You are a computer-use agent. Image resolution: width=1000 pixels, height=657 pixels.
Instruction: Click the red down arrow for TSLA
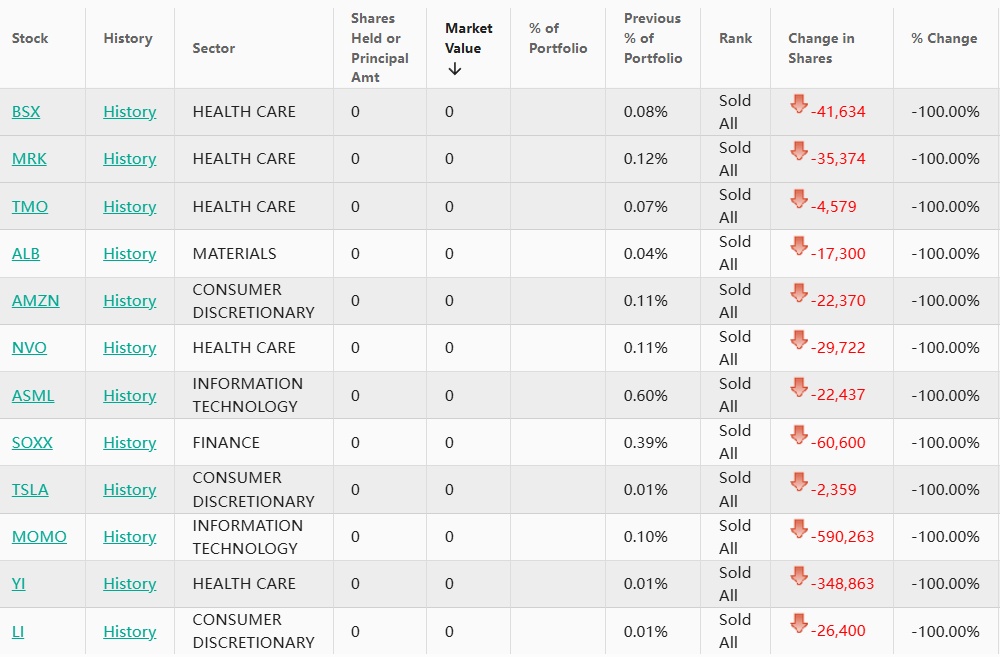point(798,482)
